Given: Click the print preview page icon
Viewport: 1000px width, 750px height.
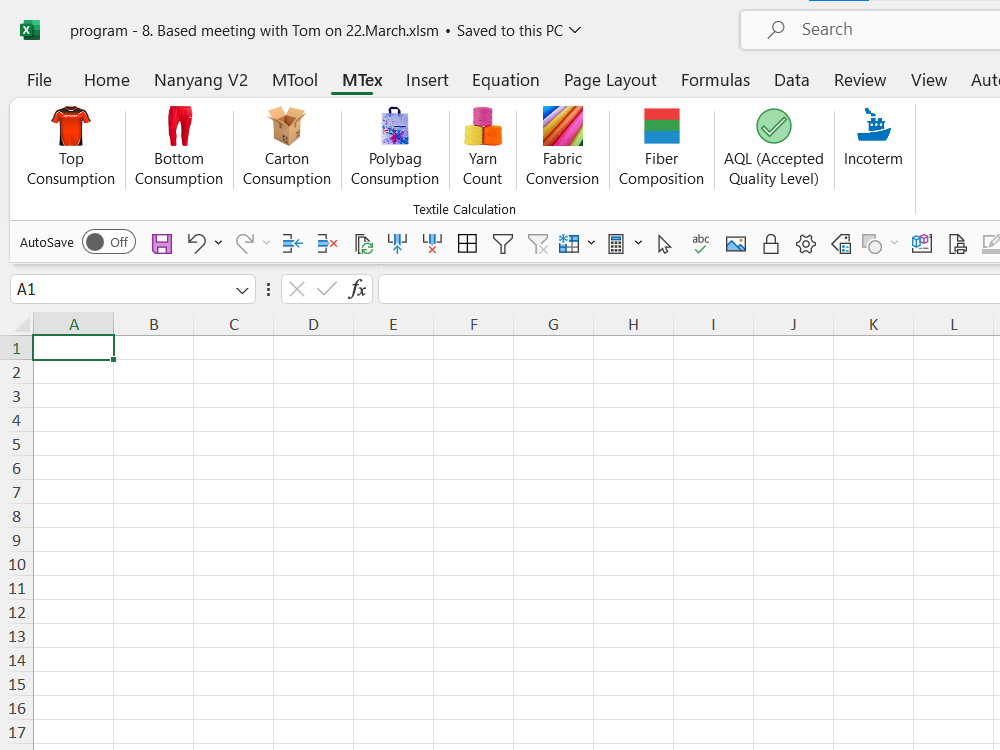Looking at the screenshot, I should [957, 243].
